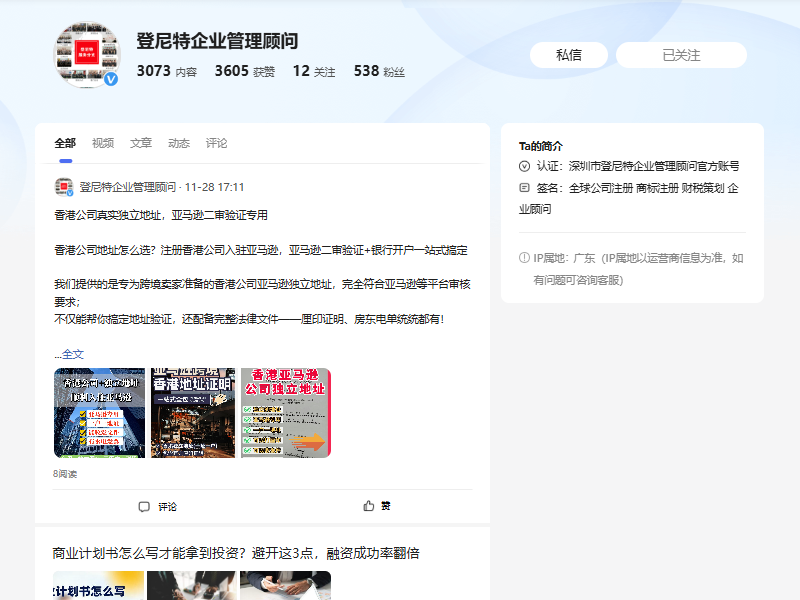800x600 pixels.
Task: Click the 私信 button
Action: click(x=568, y=55)
